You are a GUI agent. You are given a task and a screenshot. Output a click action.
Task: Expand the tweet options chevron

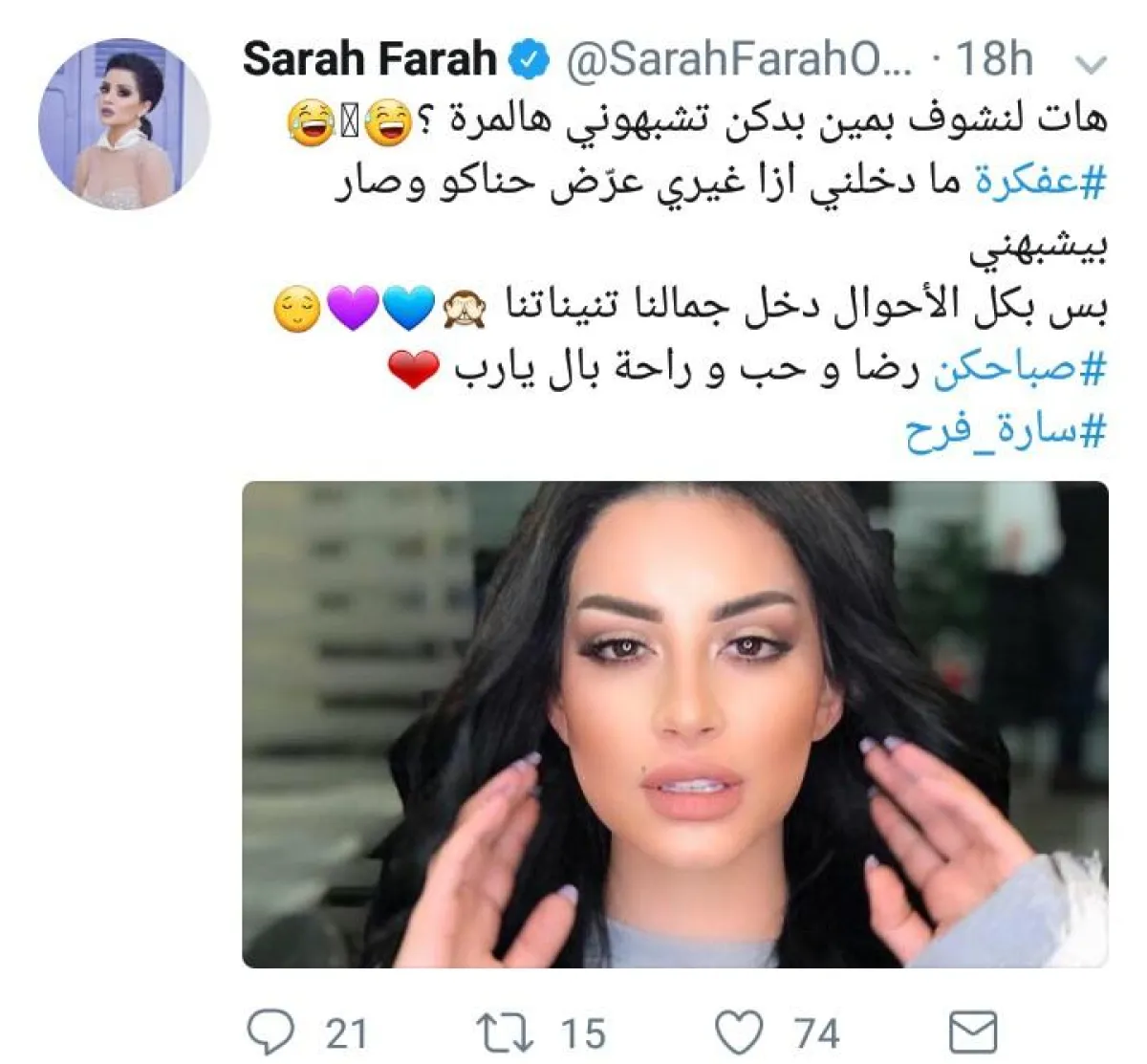(1090, 65)
